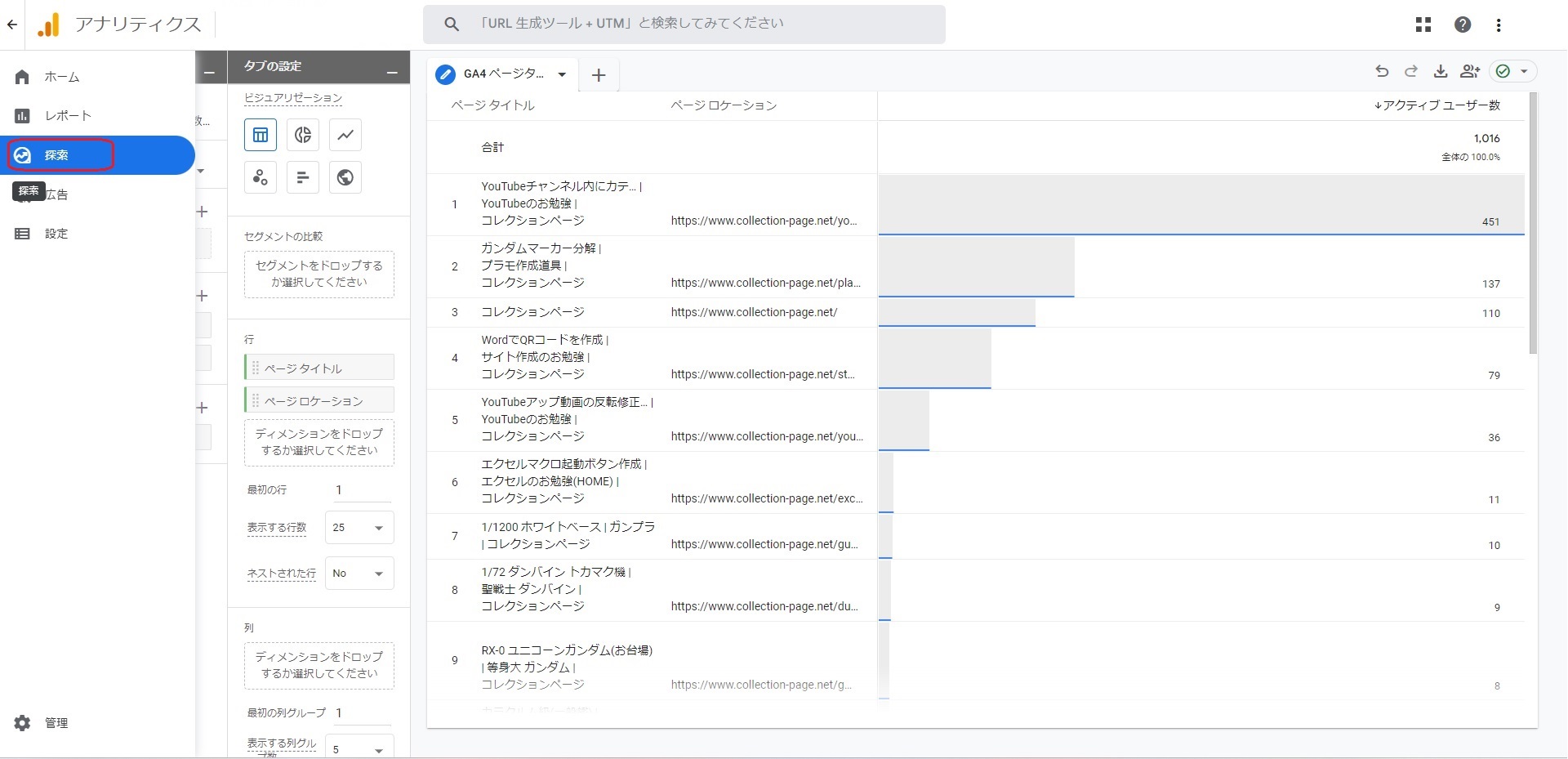Click the share with users icon

(1470, 71)
